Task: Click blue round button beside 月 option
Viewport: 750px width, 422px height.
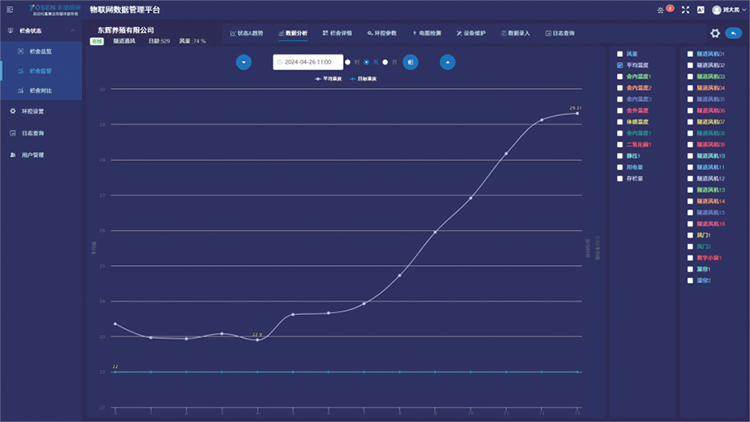Action: click(x=411, y=62)
